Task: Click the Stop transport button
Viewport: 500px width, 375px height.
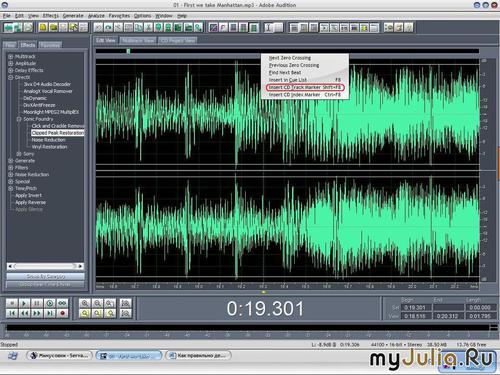Action: click(x=11, y=303)
